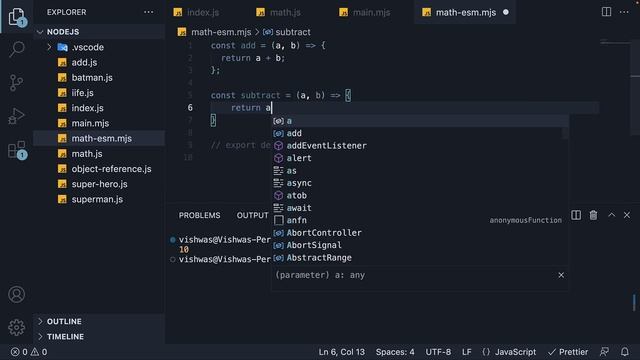Viewport: 640px width, 360px height.
Task: Open add.js in the explorer
Action: (x=84, y=62)
